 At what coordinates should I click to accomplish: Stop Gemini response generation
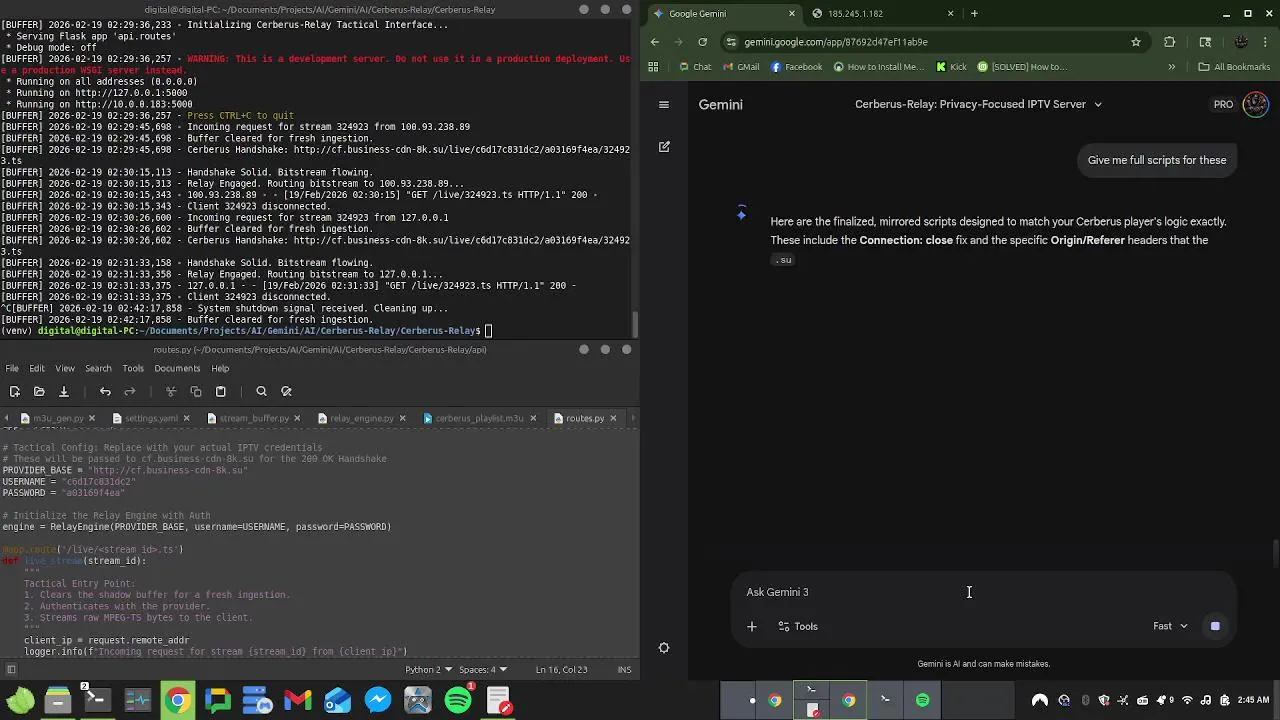tap(1215, 626)
